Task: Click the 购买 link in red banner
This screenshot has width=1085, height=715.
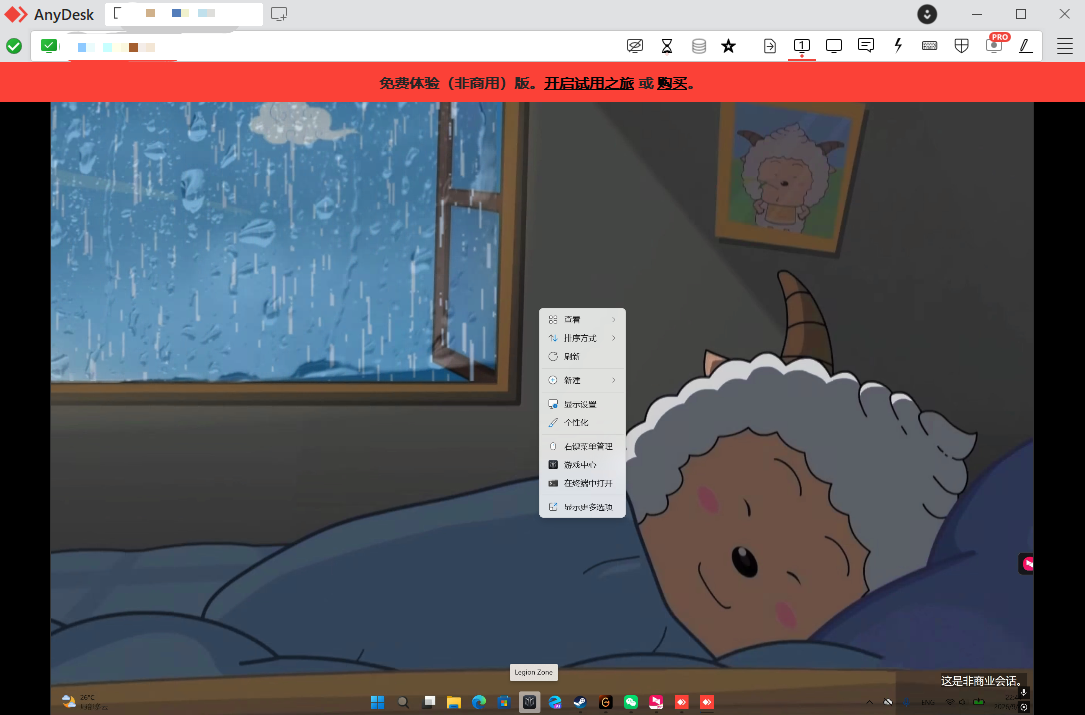Action: [672, 83]
